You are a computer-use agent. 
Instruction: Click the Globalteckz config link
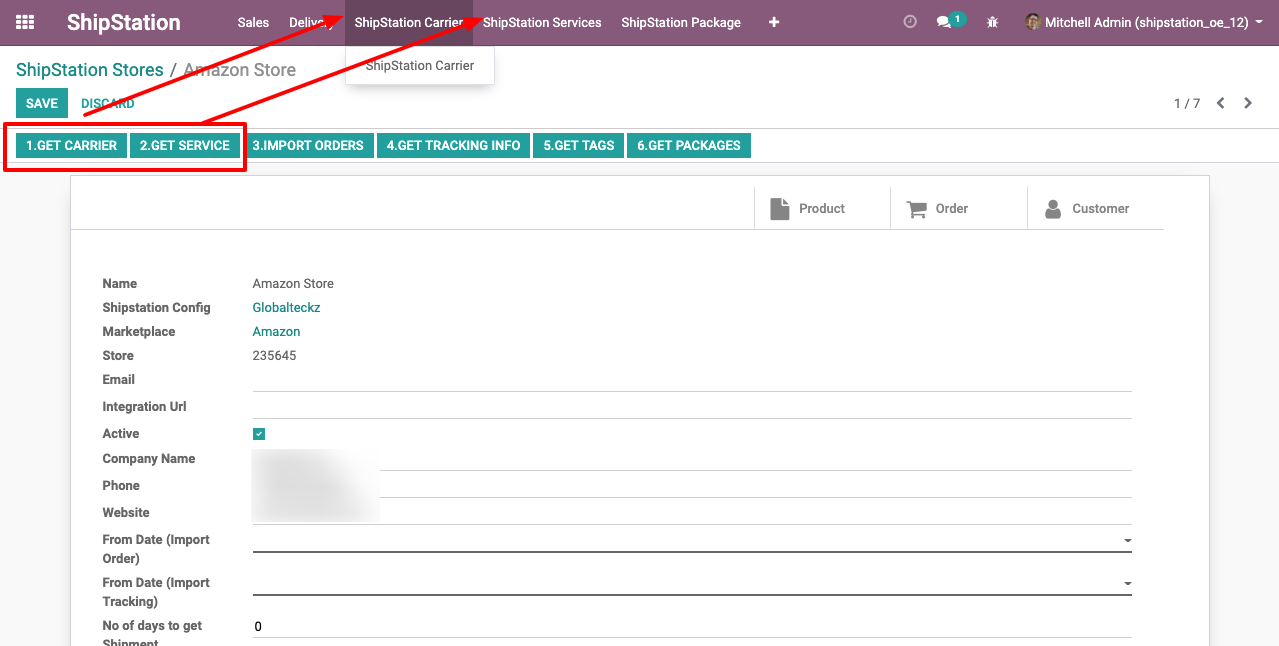286,308
